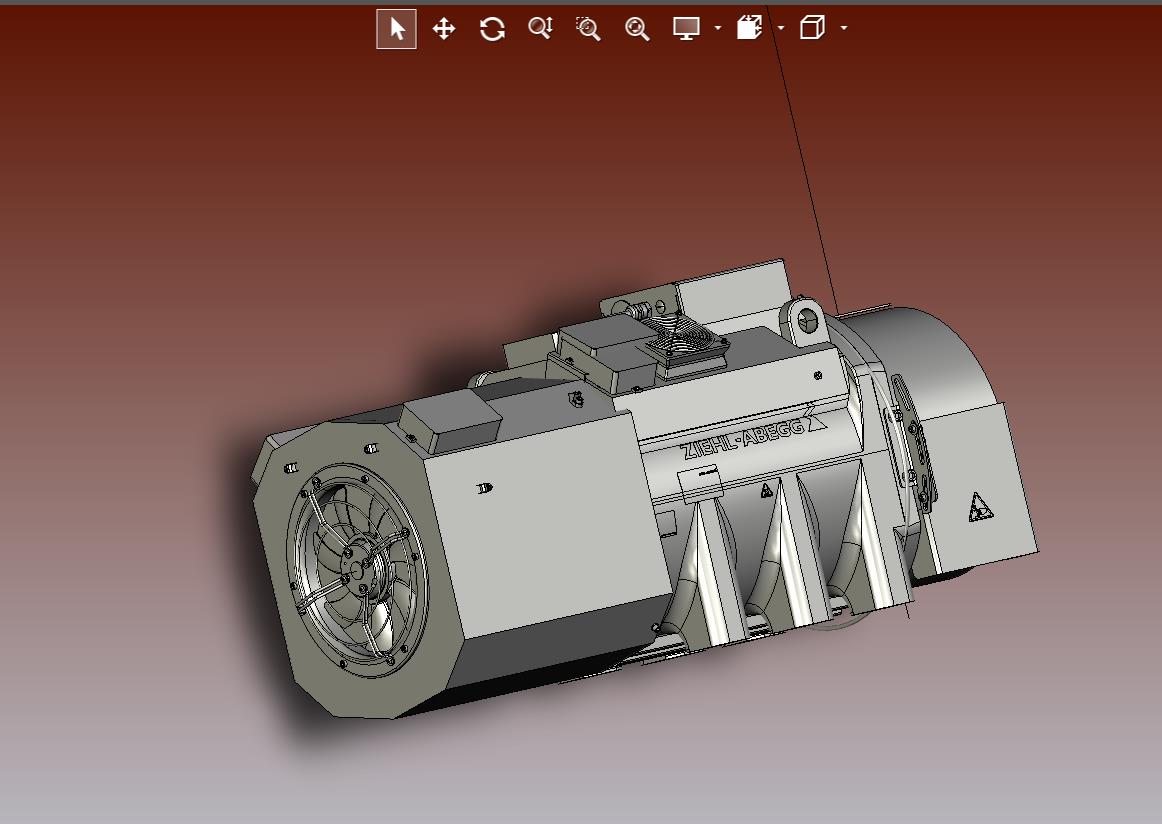Image resolution: width=1162 pixels, height=824 pixels.
Task: Click the lifting eye bolt on the motor
Action: coord(805,322)
